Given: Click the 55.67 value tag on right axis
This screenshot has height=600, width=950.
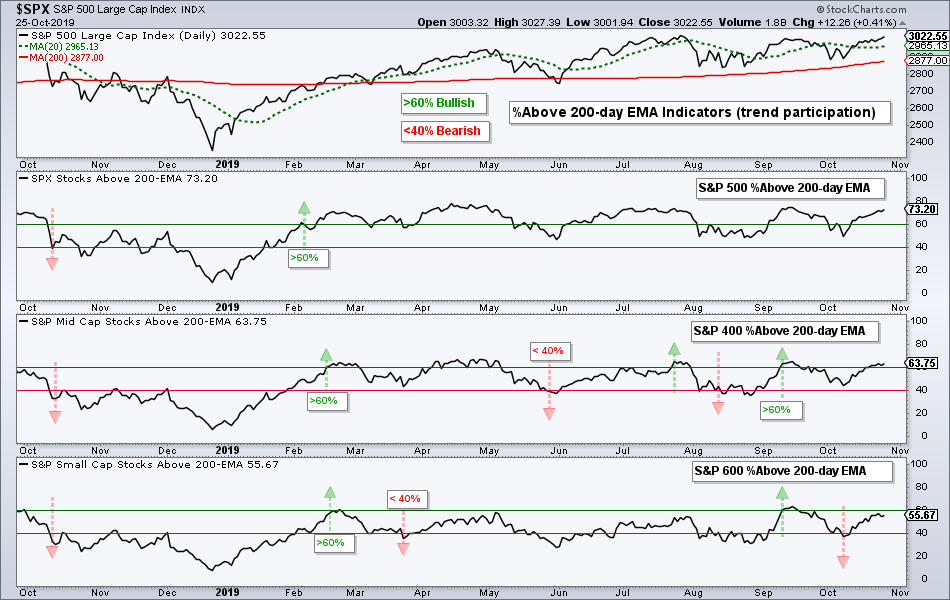Looking at the screenshot, I should point(922,515).
